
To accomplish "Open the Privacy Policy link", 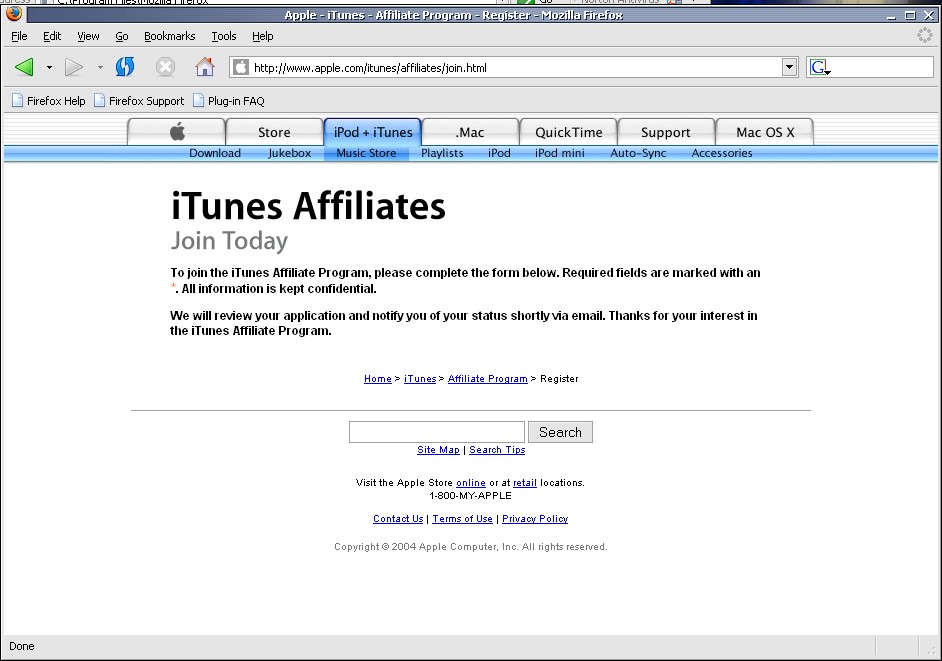I will [535, 519].
